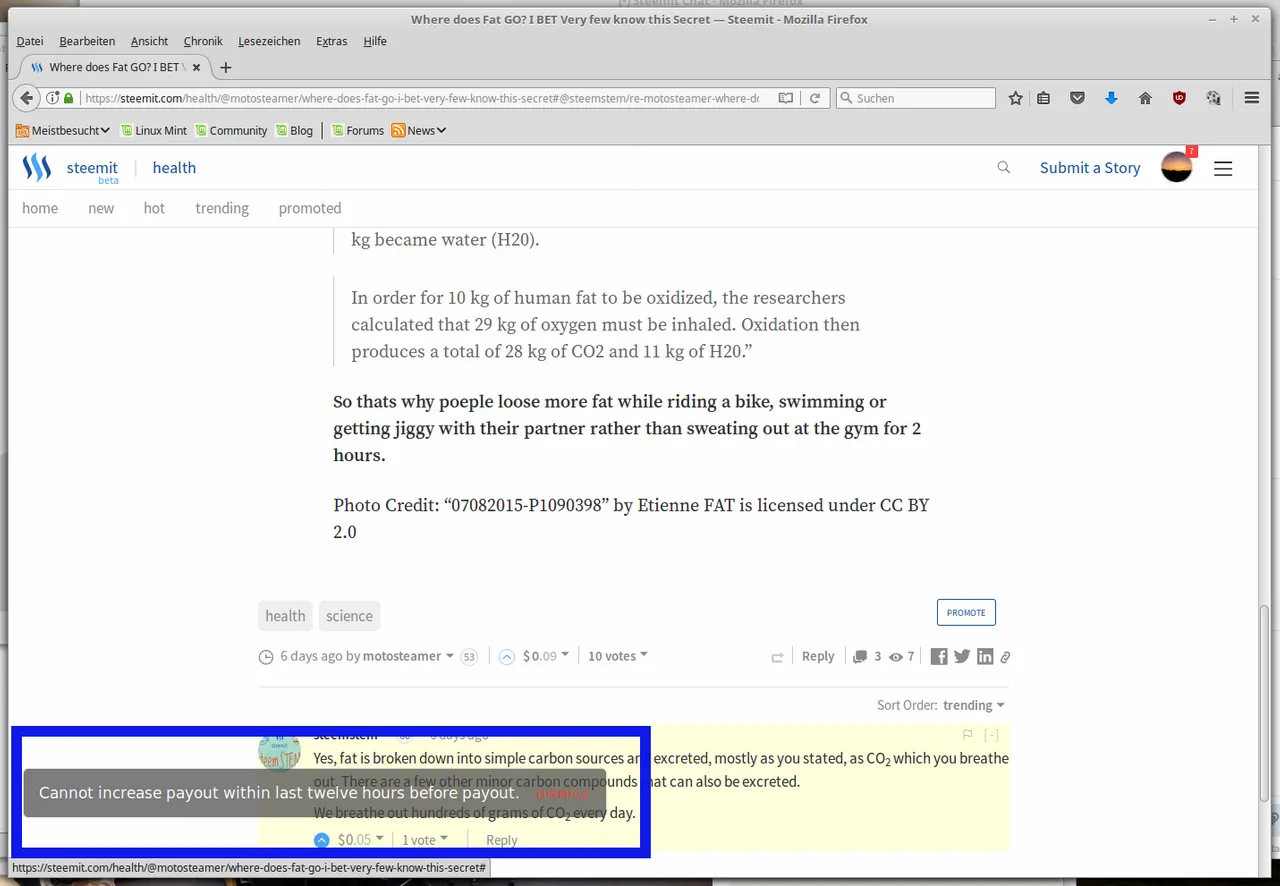
Task: Open the News bookmarks folder dropdown
Action: pos(419,130)
